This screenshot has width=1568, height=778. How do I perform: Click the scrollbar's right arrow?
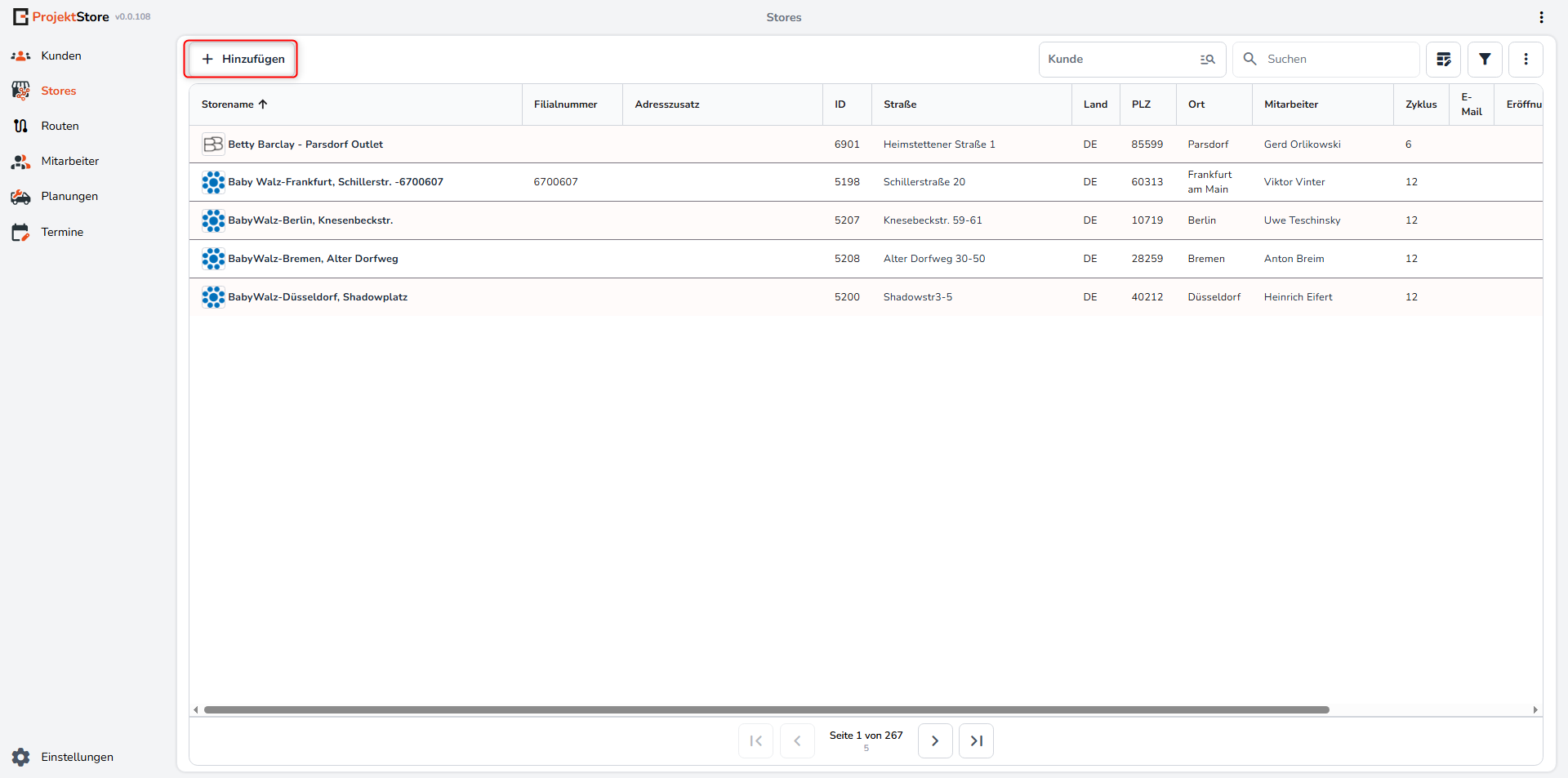pyautogui.click(x=1535, y=709)
